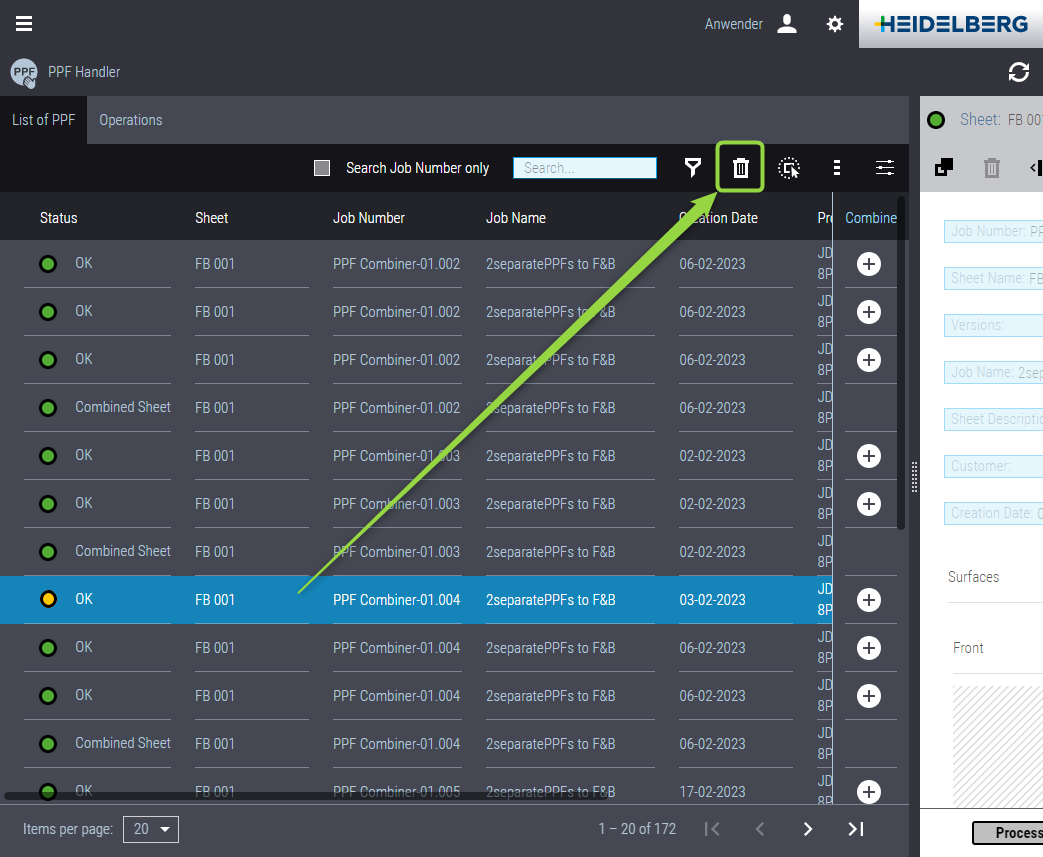Open the Items per page dropdown
This screenshot has width=1043, height=857.
[151, 829]
